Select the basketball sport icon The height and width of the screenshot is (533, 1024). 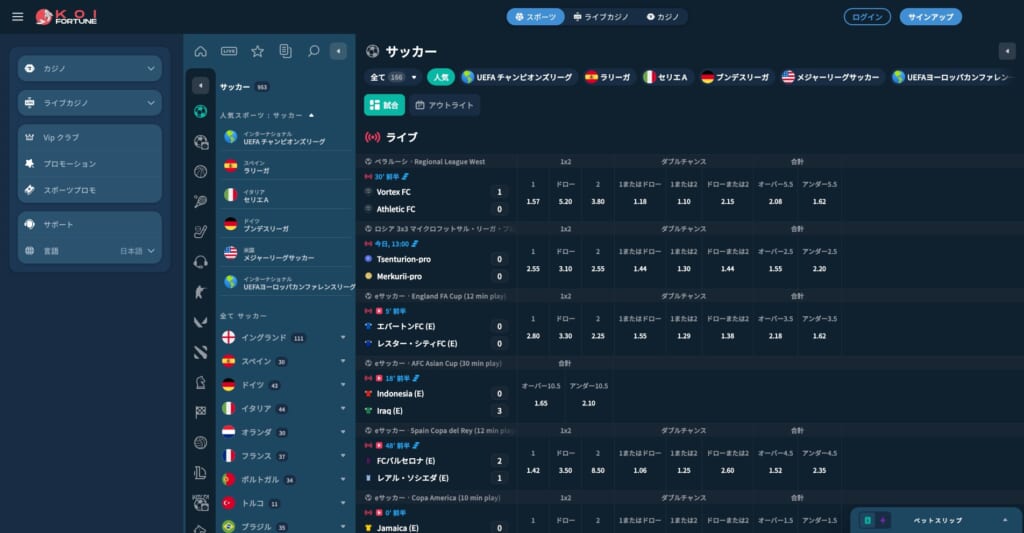200,172
